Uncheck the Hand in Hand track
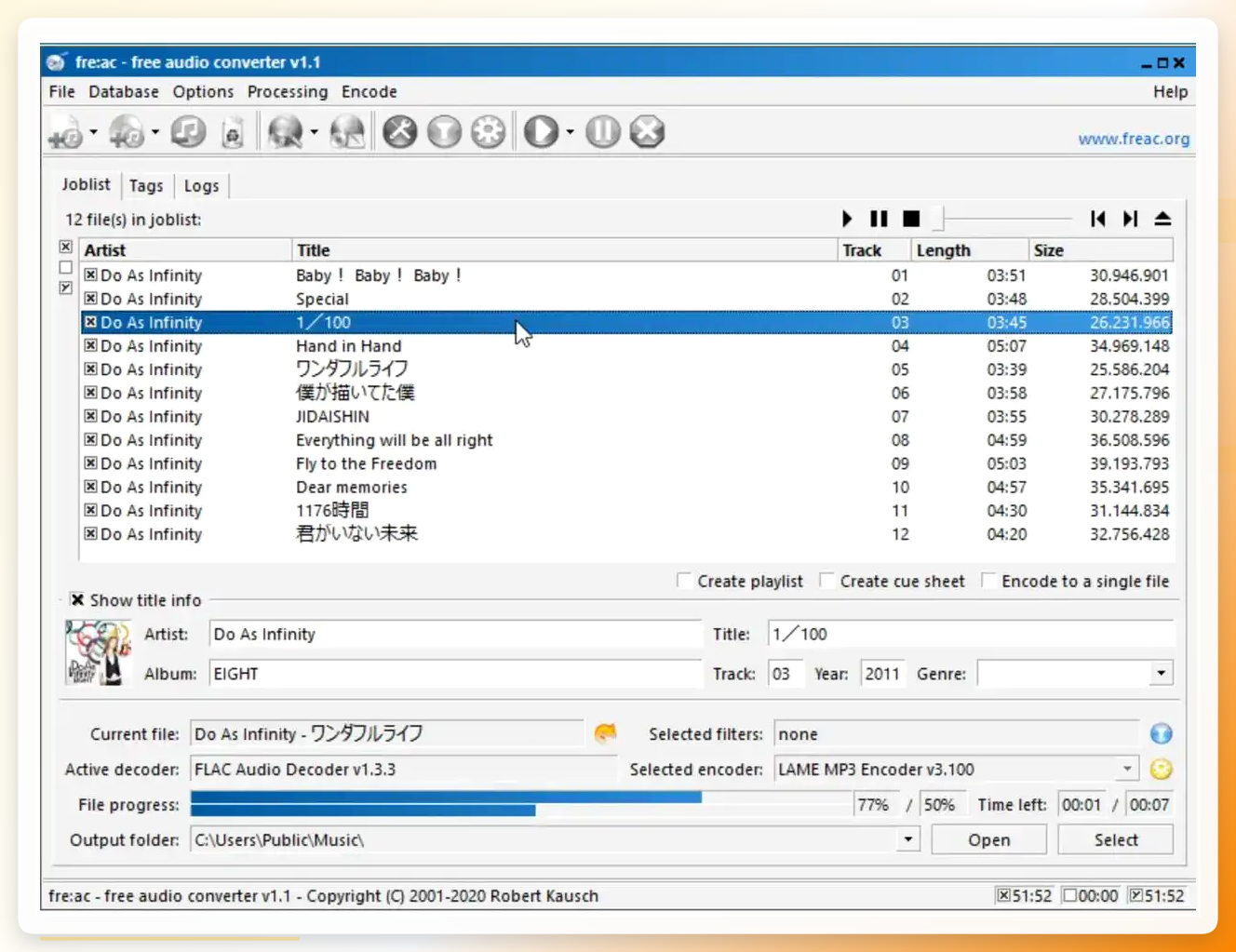The image size is (1236, 952). [x=90, y=345]
